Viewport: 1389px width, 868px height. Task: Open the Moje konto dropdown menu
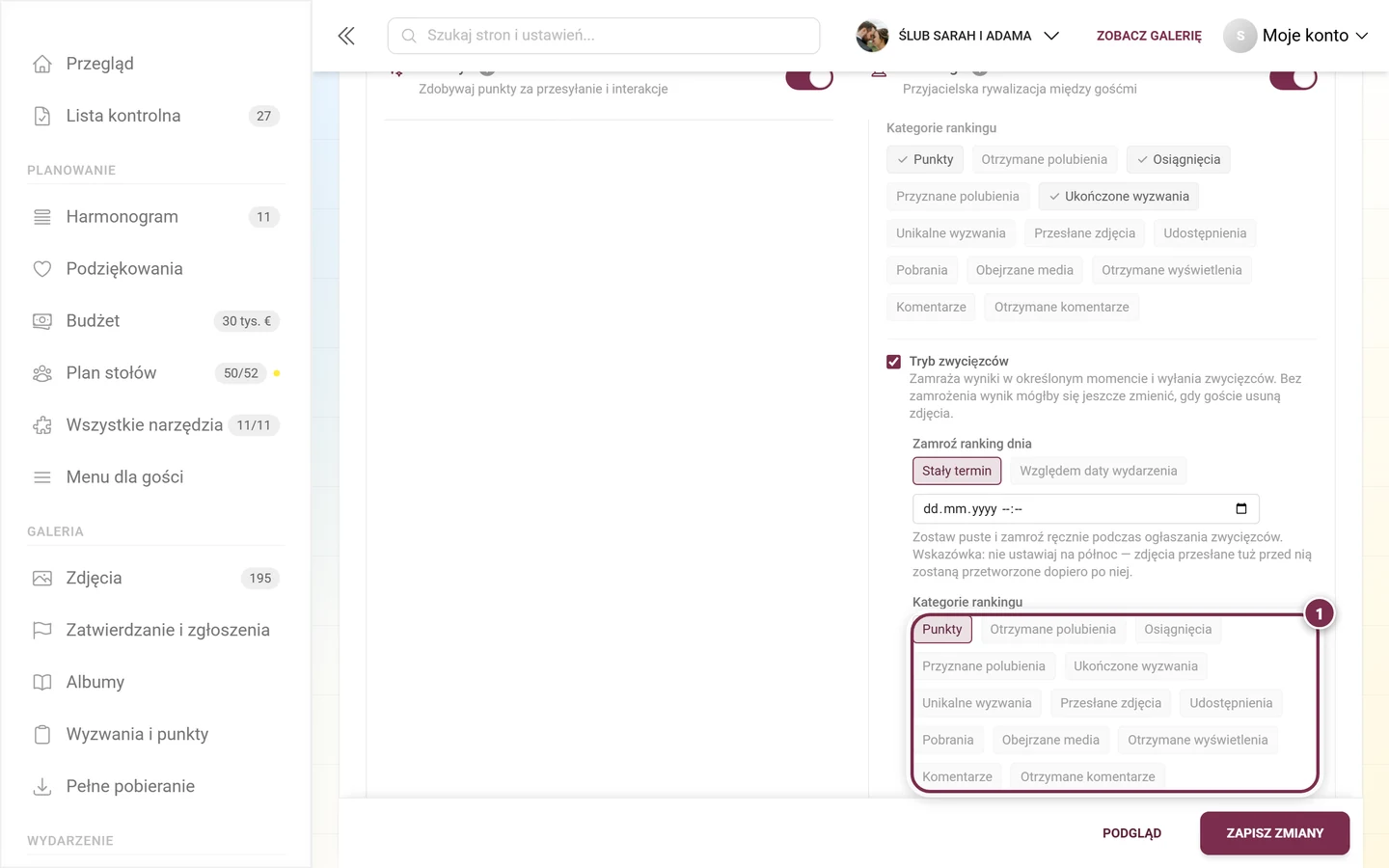tap(1296, 36)
